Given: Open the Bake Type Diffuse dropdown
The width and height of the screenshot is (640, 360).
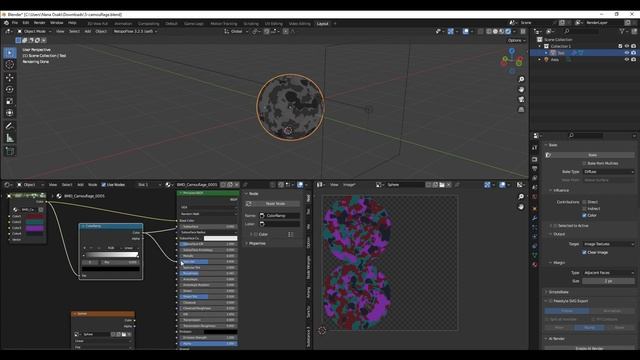Looking at the screenshot, I should [608, 172].
